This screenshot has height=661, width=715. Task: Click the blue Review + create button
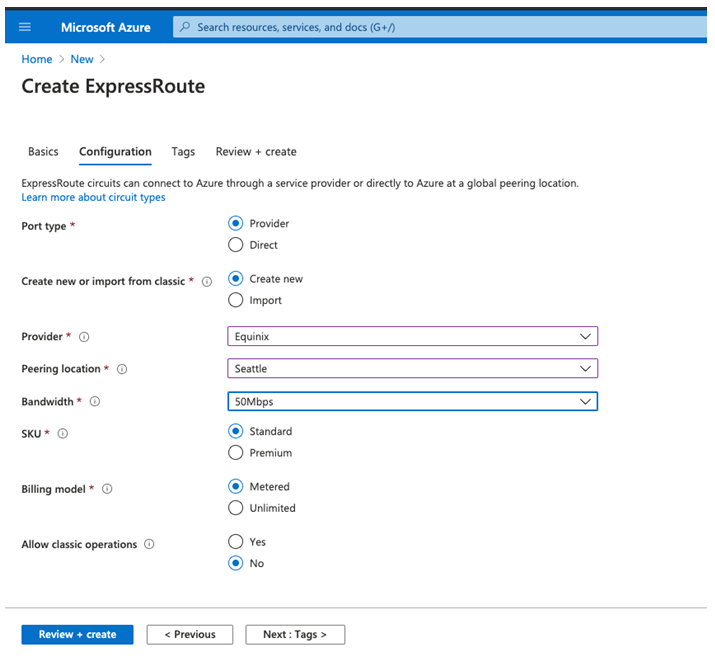78,635
